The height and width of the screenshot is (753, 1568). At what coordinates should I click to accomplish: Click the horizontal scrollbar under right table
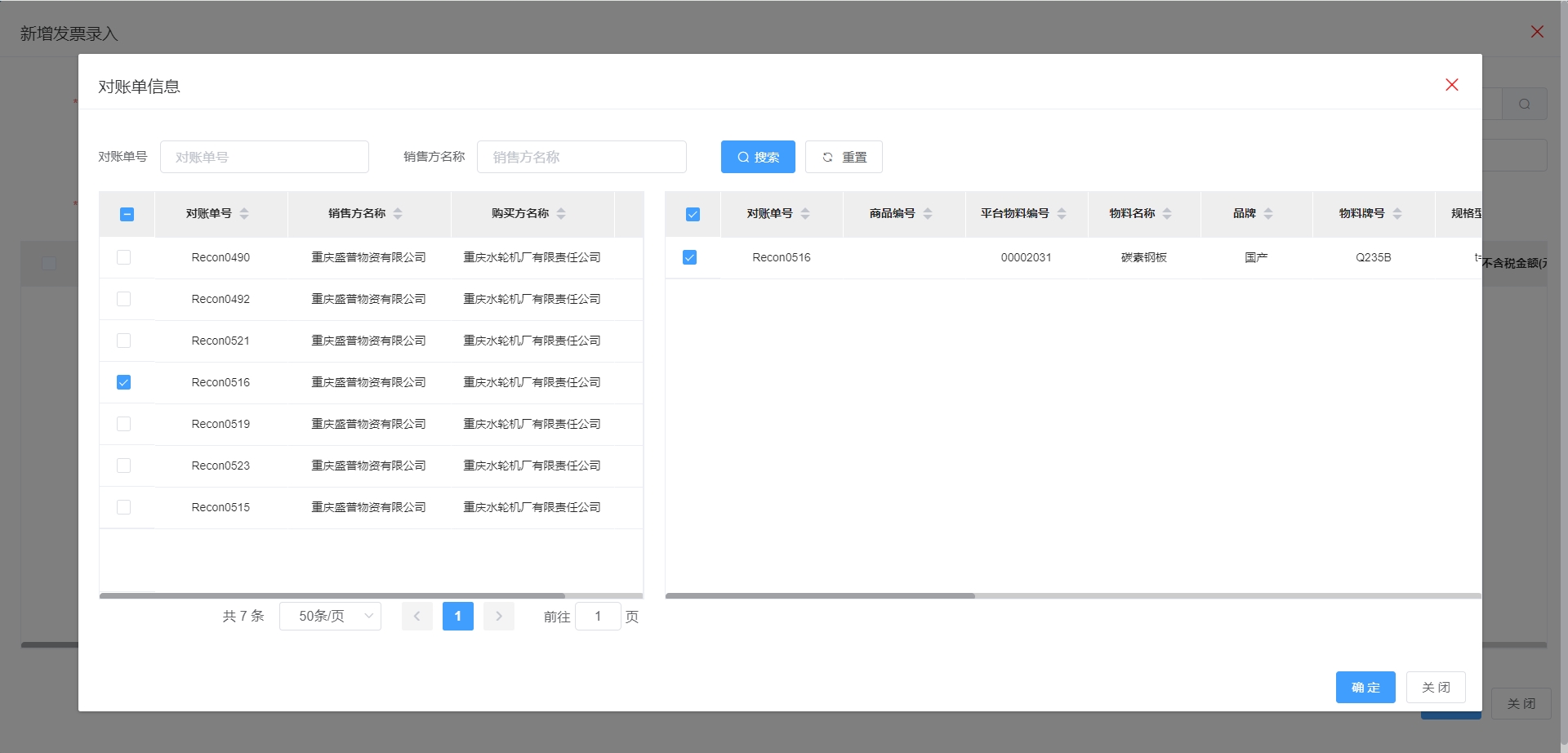pos(820,596)
